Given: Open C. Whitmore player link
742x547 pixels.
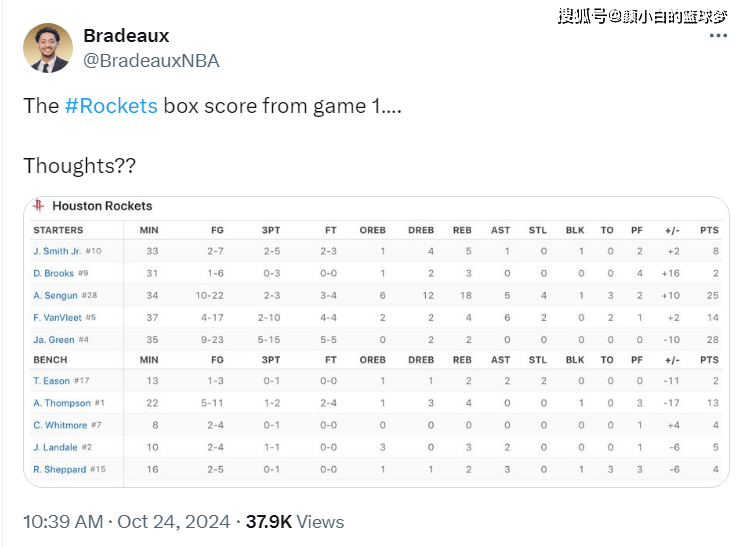Looking at the screenshot, I should click(x=60, y=425).
